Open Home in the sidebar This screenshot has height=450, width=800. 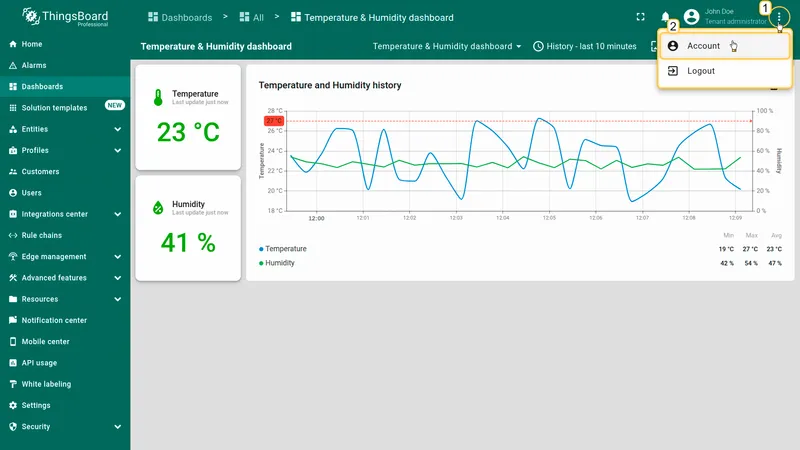[65, 44]
